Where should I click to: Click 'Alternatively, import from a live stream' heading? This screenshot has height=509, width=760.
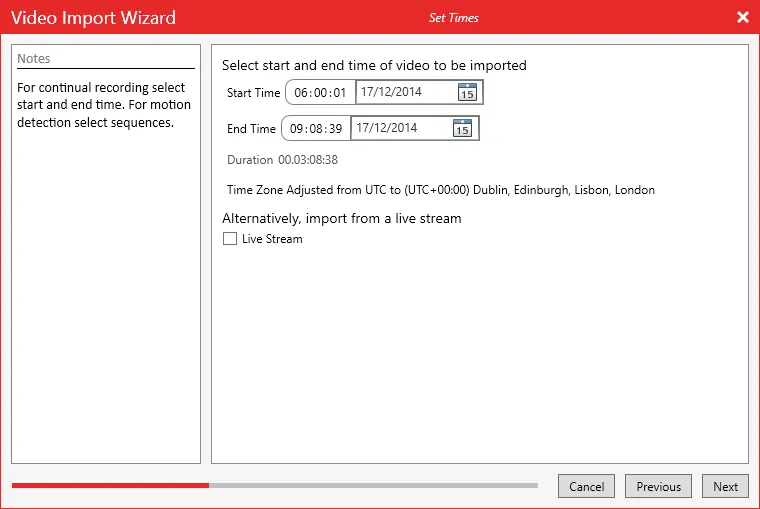coord(342,219)
